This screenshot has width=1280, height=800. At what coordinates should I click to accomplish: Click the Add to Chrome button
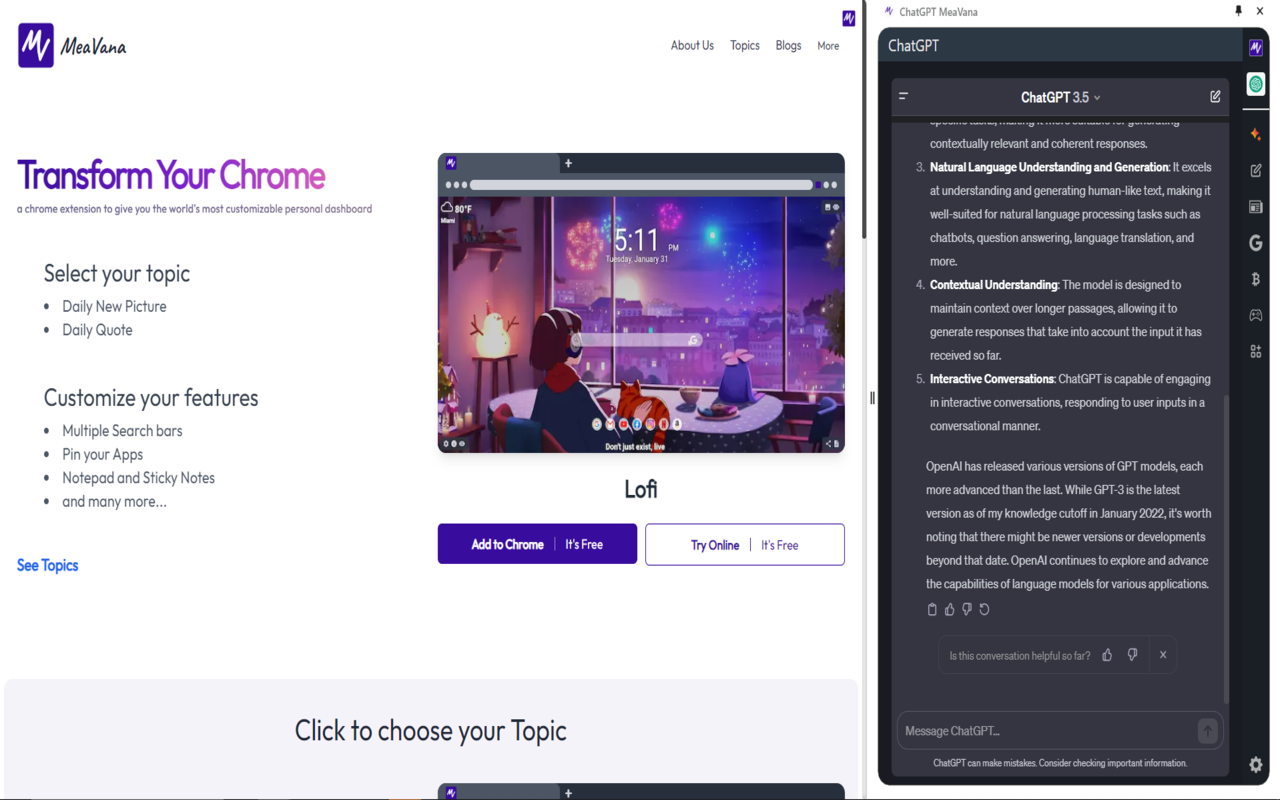click(537, 544)
